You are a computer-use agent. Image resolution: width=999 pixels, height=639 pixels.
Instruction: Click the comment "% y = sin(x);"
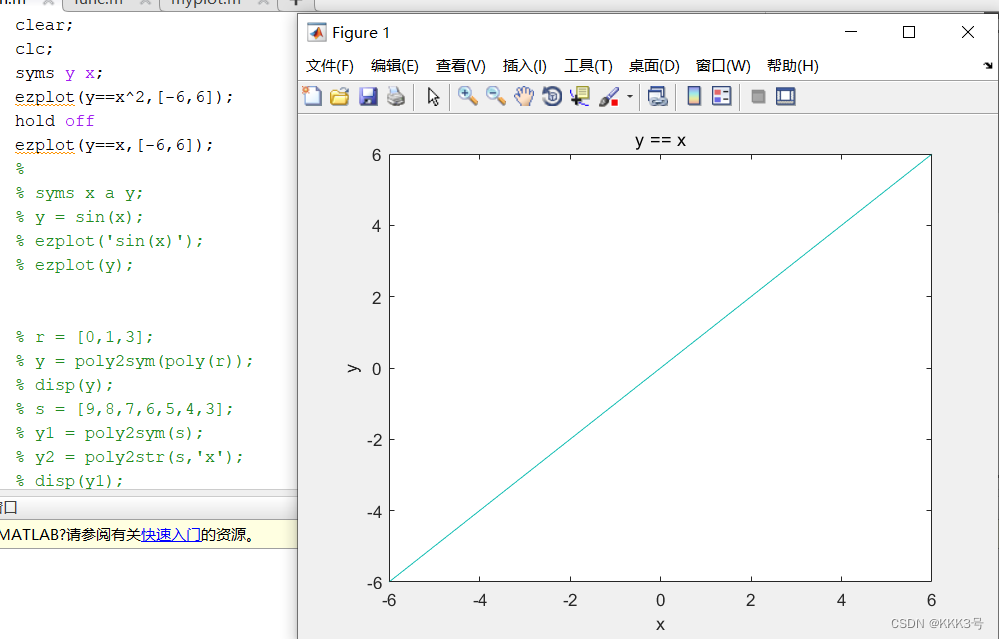pyautogui.click(x=80, y=217)
